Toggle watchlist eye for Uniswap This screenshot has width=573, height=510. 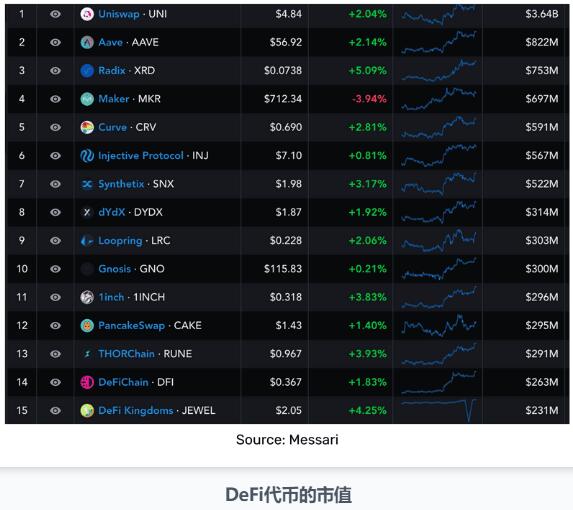pos(55,14)
